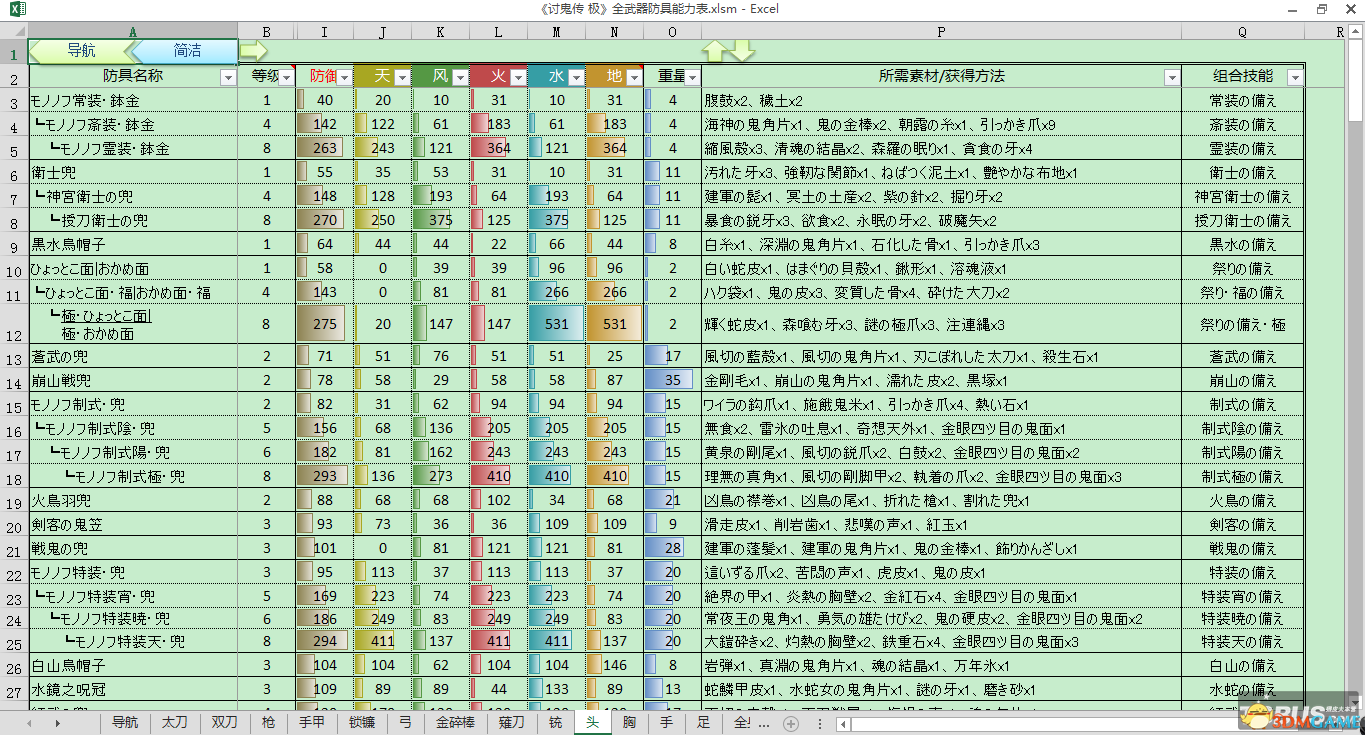Open the 组合技能 filter dropdown
This screenshot has width=1365, height=735.
pyautogui.click(x=1295, y=77)
